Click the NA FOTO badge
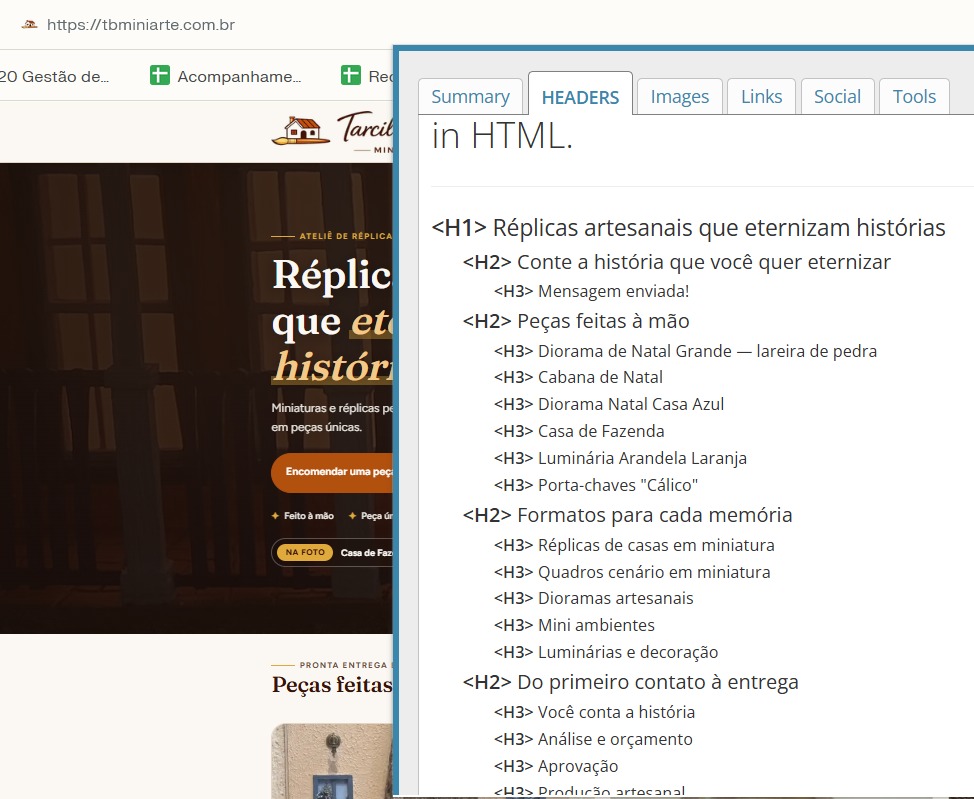974x799 pixels. click(305, 552)
